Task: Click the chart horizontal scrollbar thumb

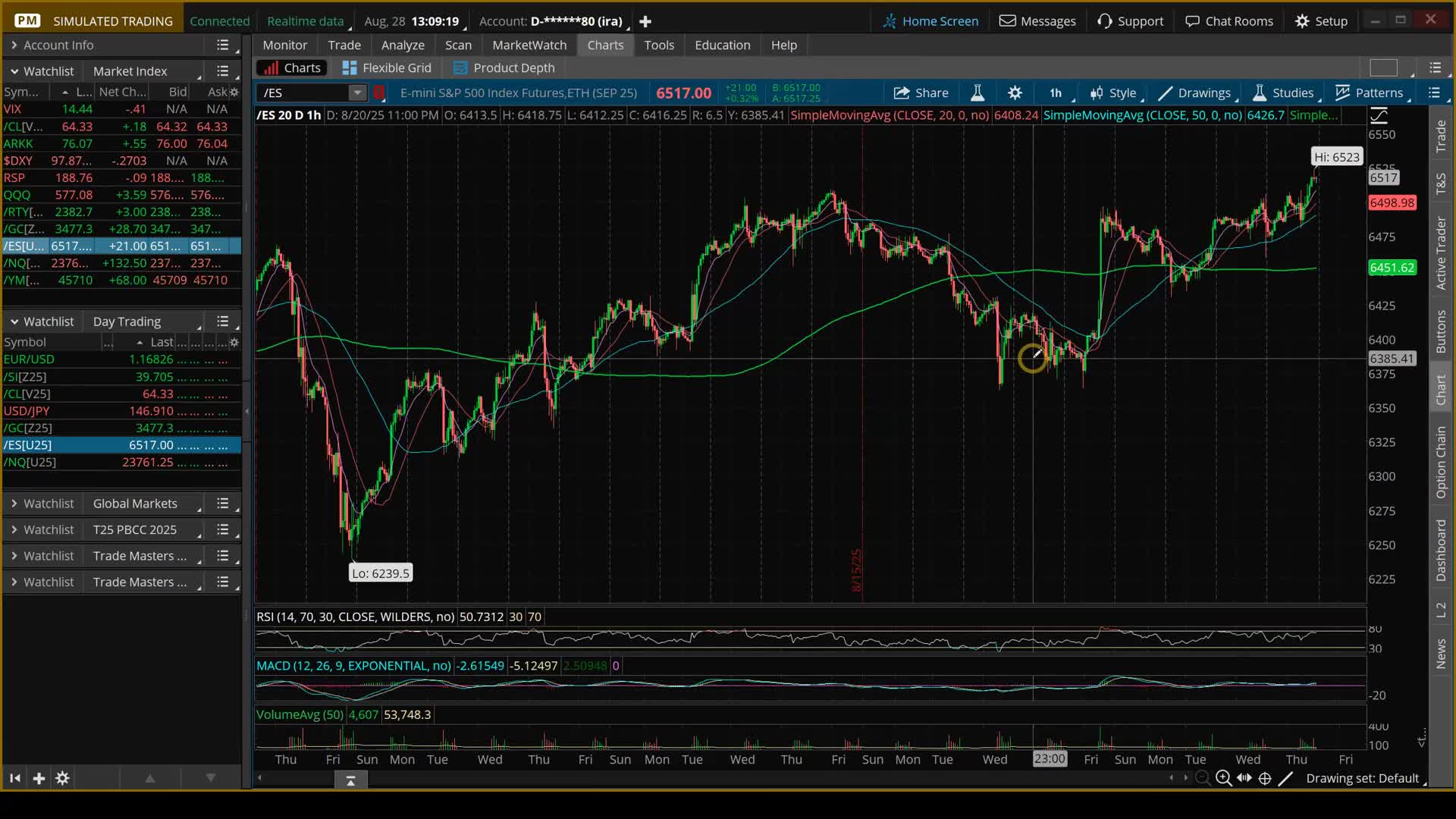Action: 350,780
